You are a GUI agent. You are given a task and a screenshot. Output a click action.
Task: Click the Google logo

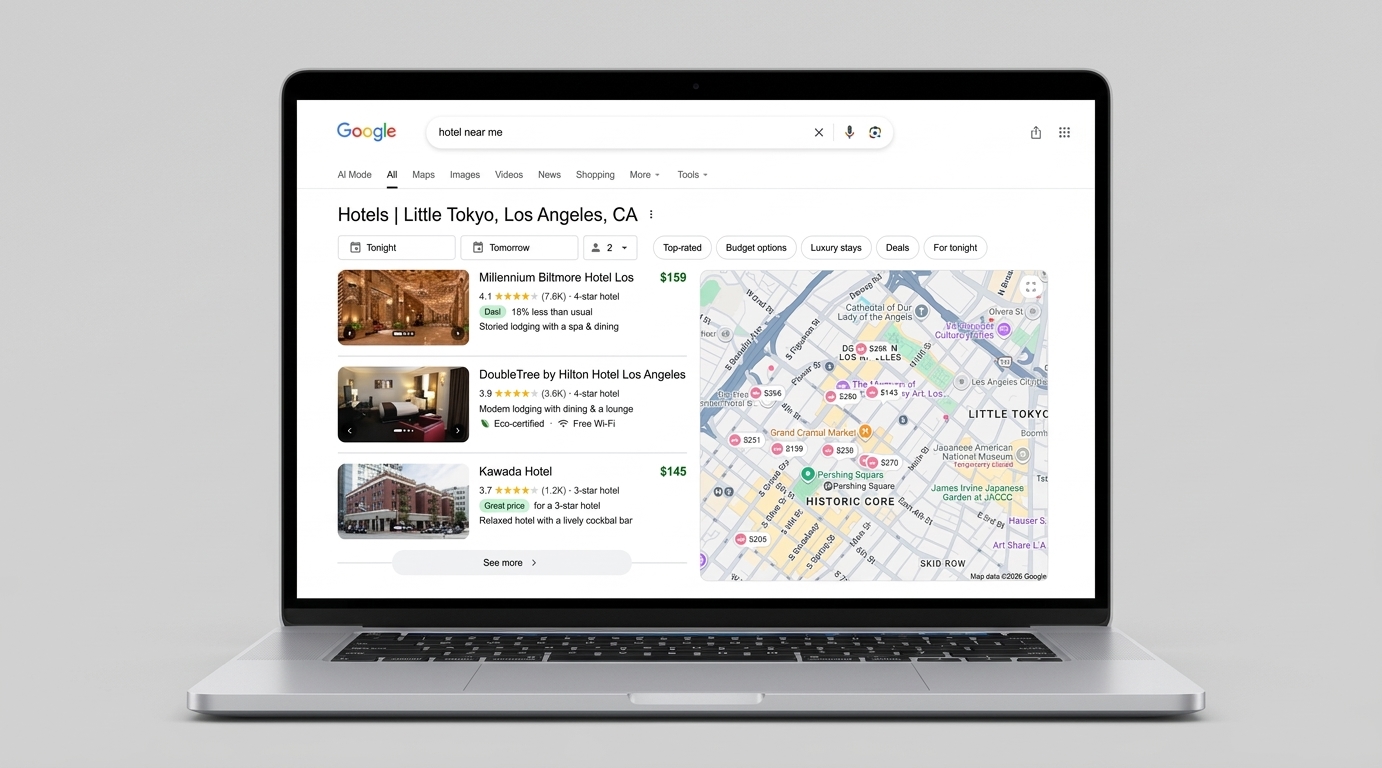pyautogui.click(x=366, y=132)
